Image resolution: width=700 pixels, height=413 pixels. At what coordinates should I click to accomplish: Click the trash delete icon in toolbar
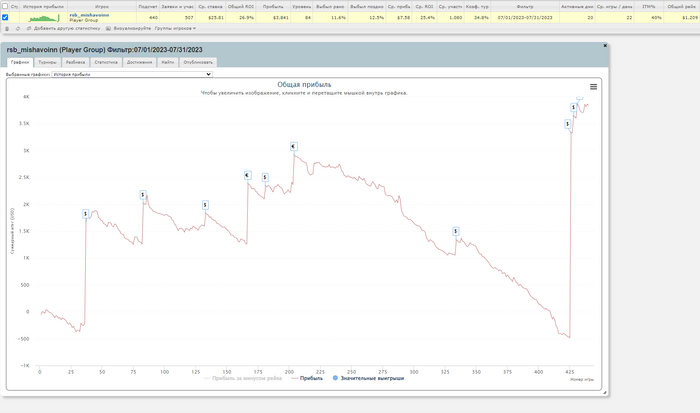pos(7,29)
